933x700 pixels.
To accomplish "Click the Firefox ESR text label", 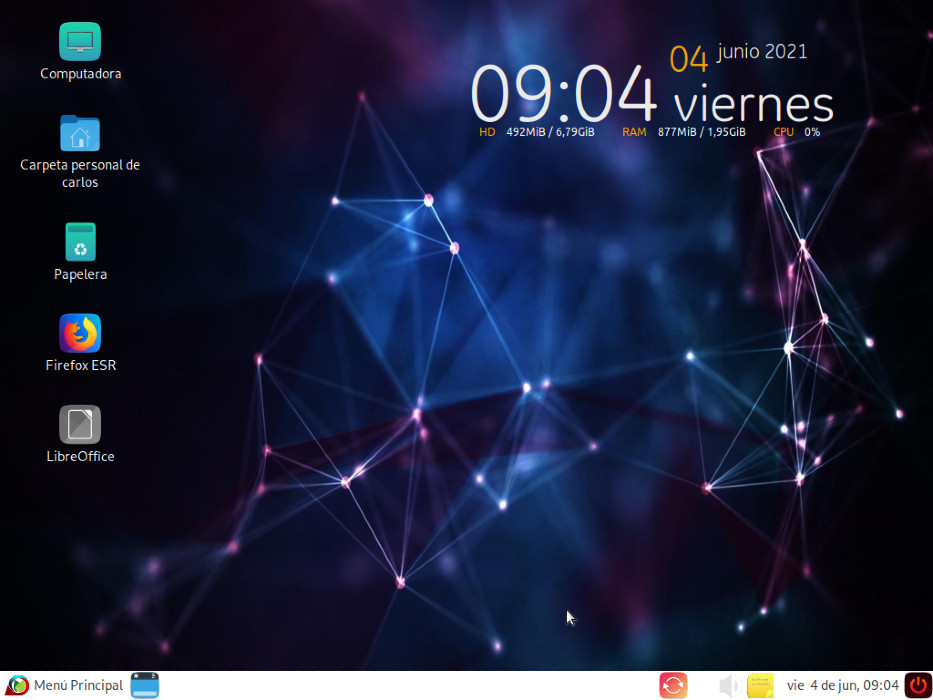I will [x=80, y=365].
